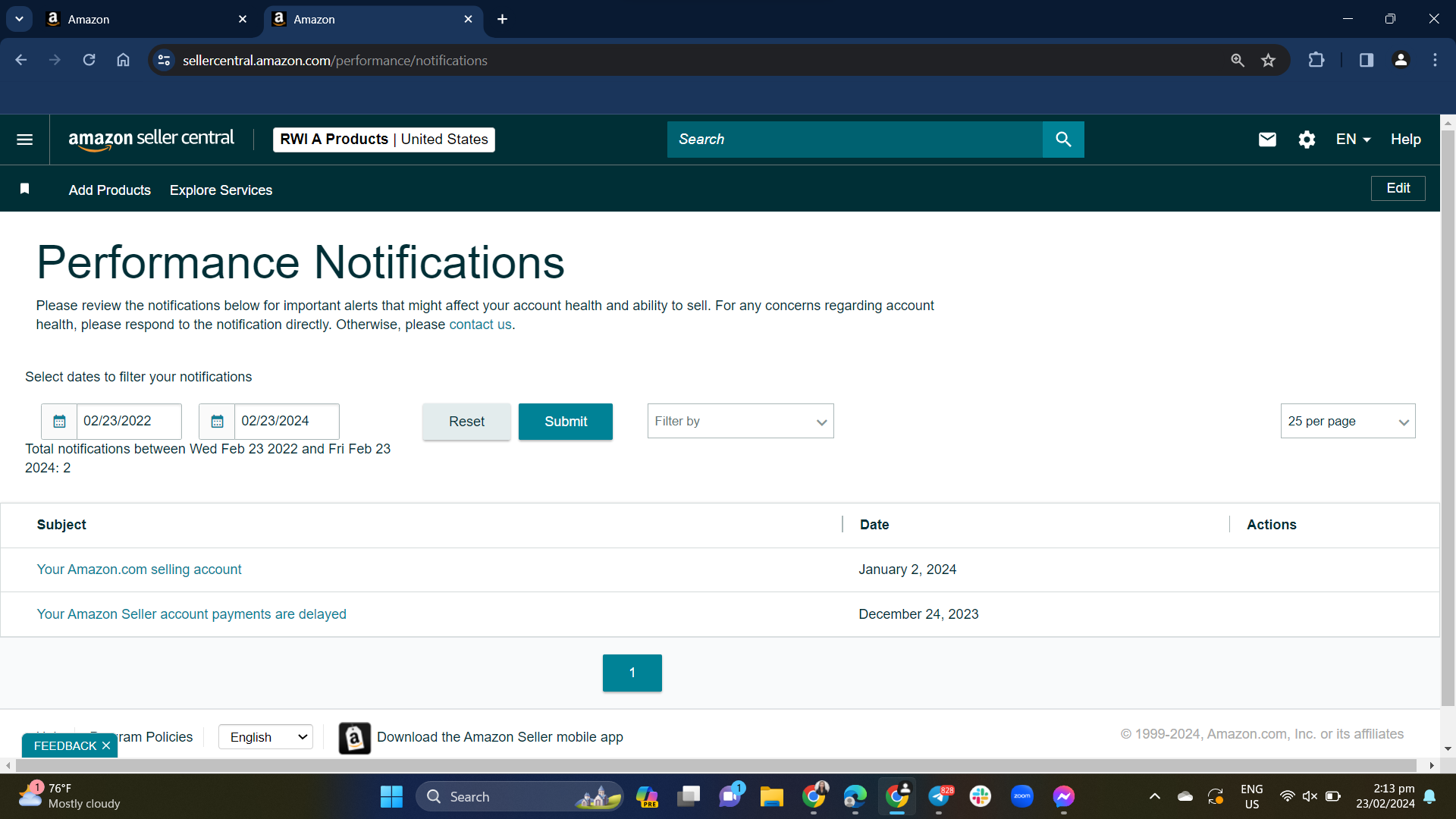Click the browser home icon
Viewport: 1456px width, 819px height.
(123, 60)
